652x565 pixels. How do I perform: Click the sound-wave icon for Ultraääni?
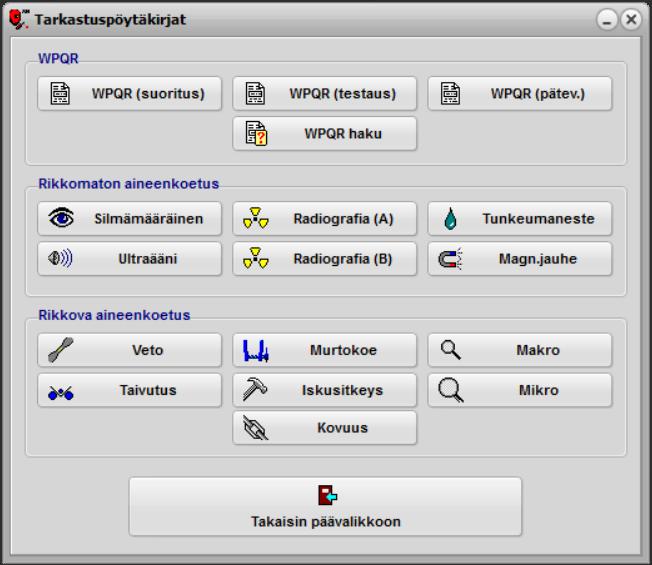coord(60,258)
